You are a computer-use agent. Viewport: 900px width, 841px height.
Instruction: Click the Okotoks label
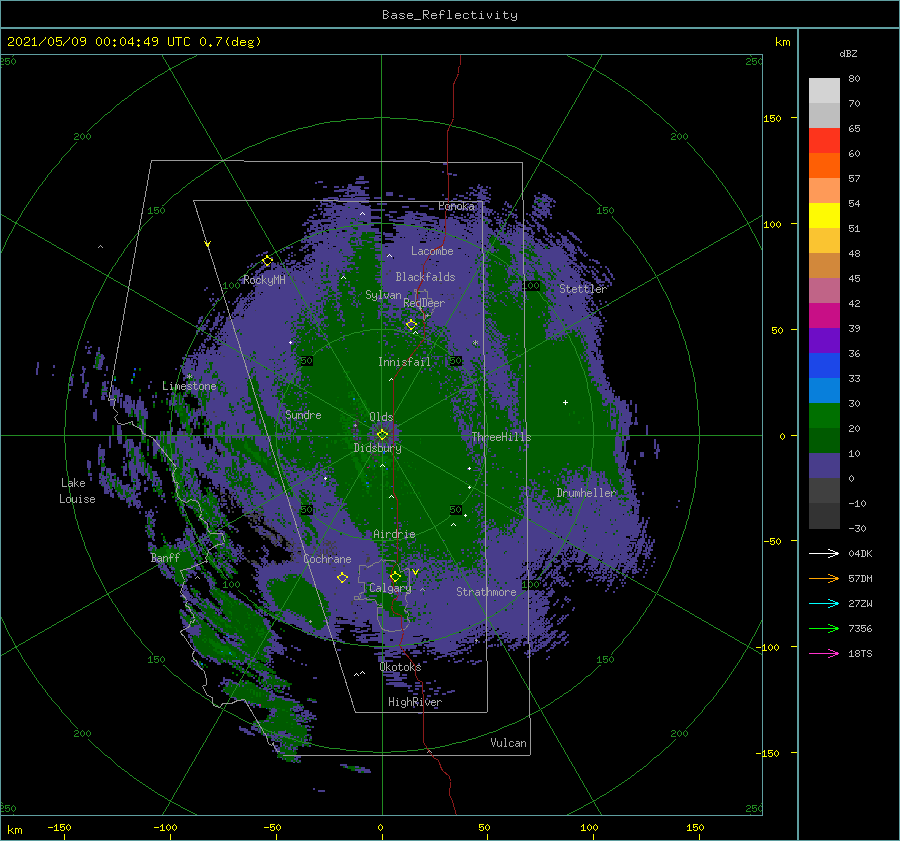point(400,667)
